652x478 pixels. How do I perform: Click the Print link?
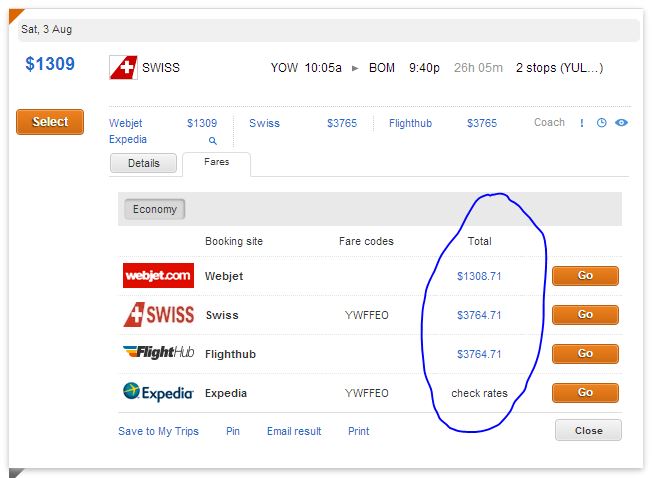pos(358,431)
